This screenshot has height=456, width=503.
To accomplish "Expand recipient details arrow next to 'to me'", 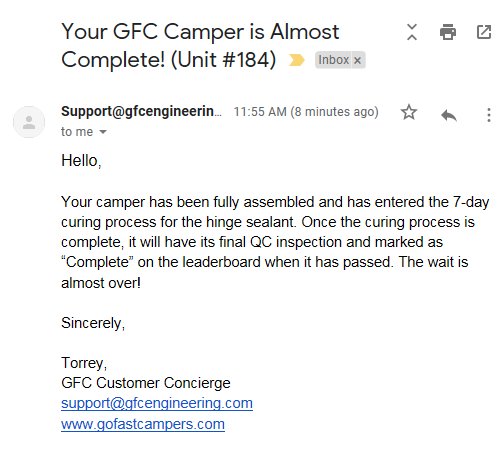I will point(103,132).
